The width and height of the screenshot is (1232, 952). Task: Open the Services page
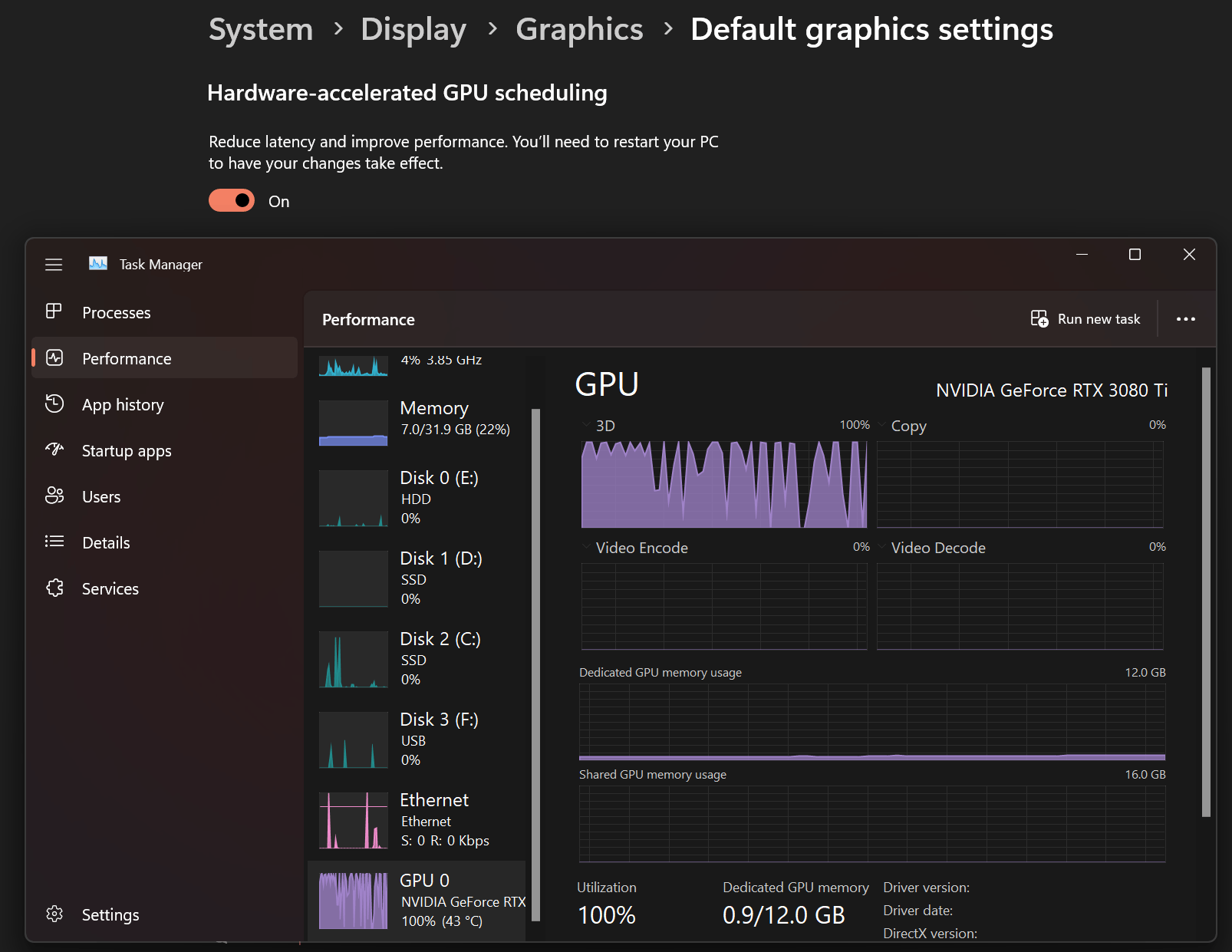pyautogui.click(x=110, y=589)
